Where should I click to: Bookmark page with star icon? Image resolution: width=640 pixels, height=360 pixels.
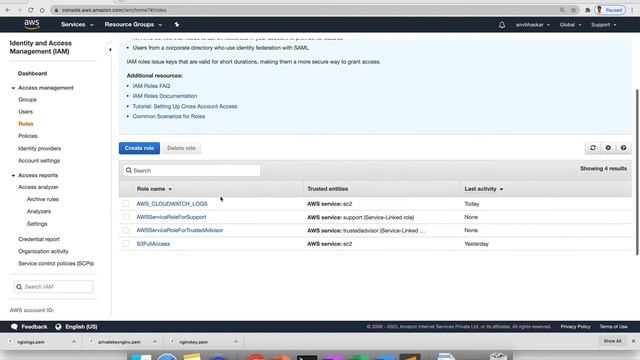[573, 10]
